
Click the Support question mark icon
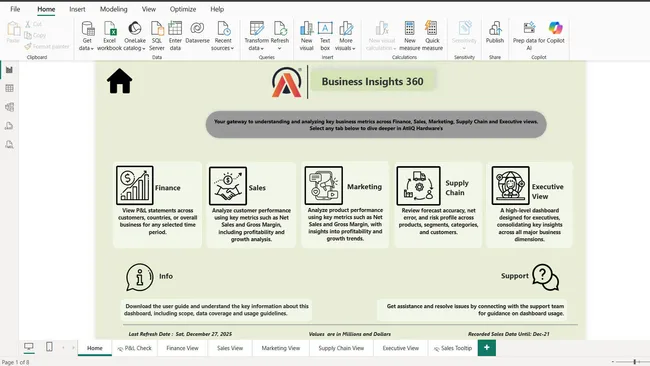[546, 277]
